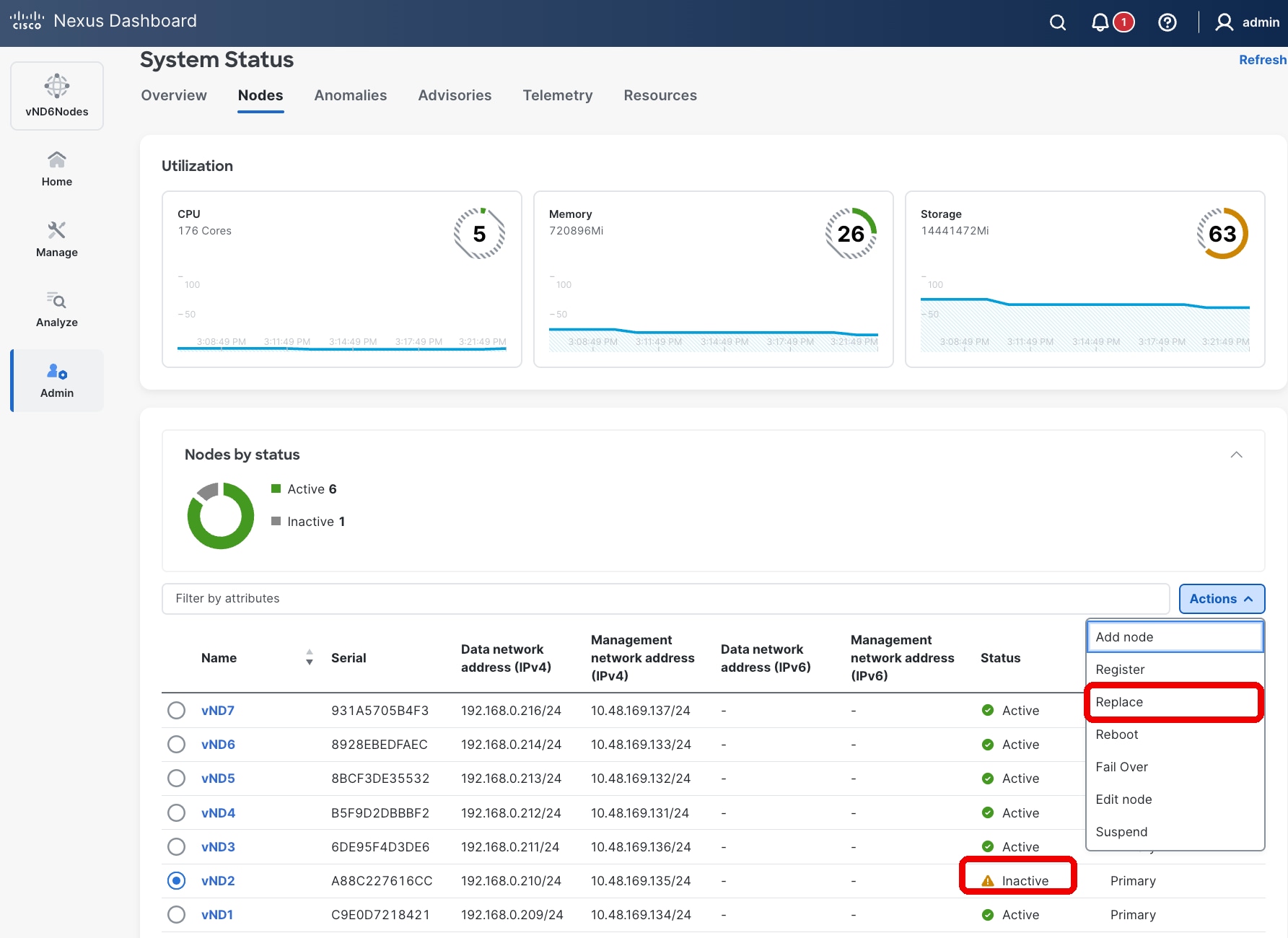
Task: Click the 10.48.169.135/24 management address
Action: 641,881
